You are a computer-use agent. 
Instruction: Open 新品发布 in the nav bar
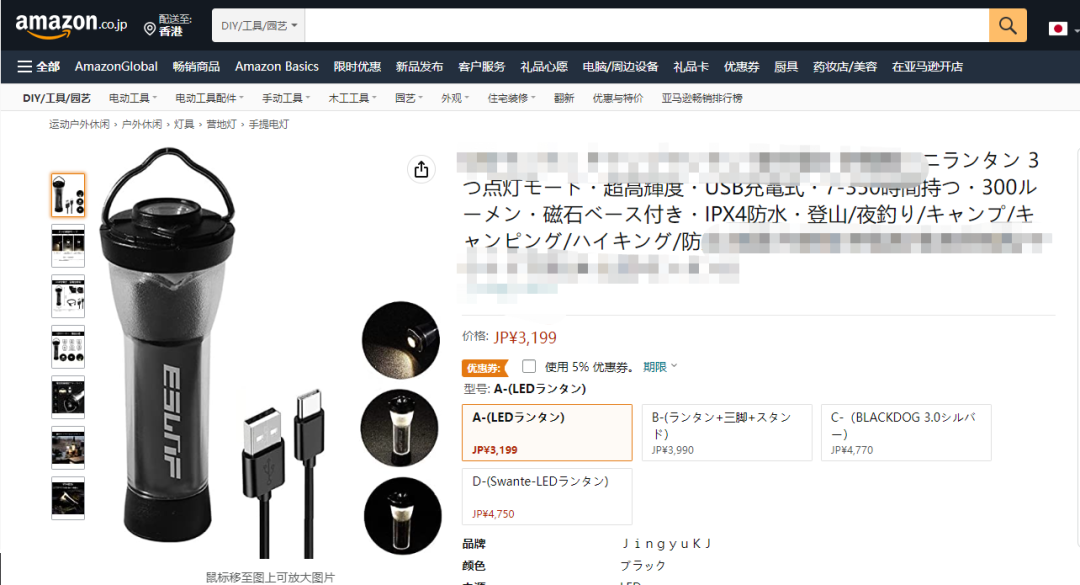[x=419, y=67]
